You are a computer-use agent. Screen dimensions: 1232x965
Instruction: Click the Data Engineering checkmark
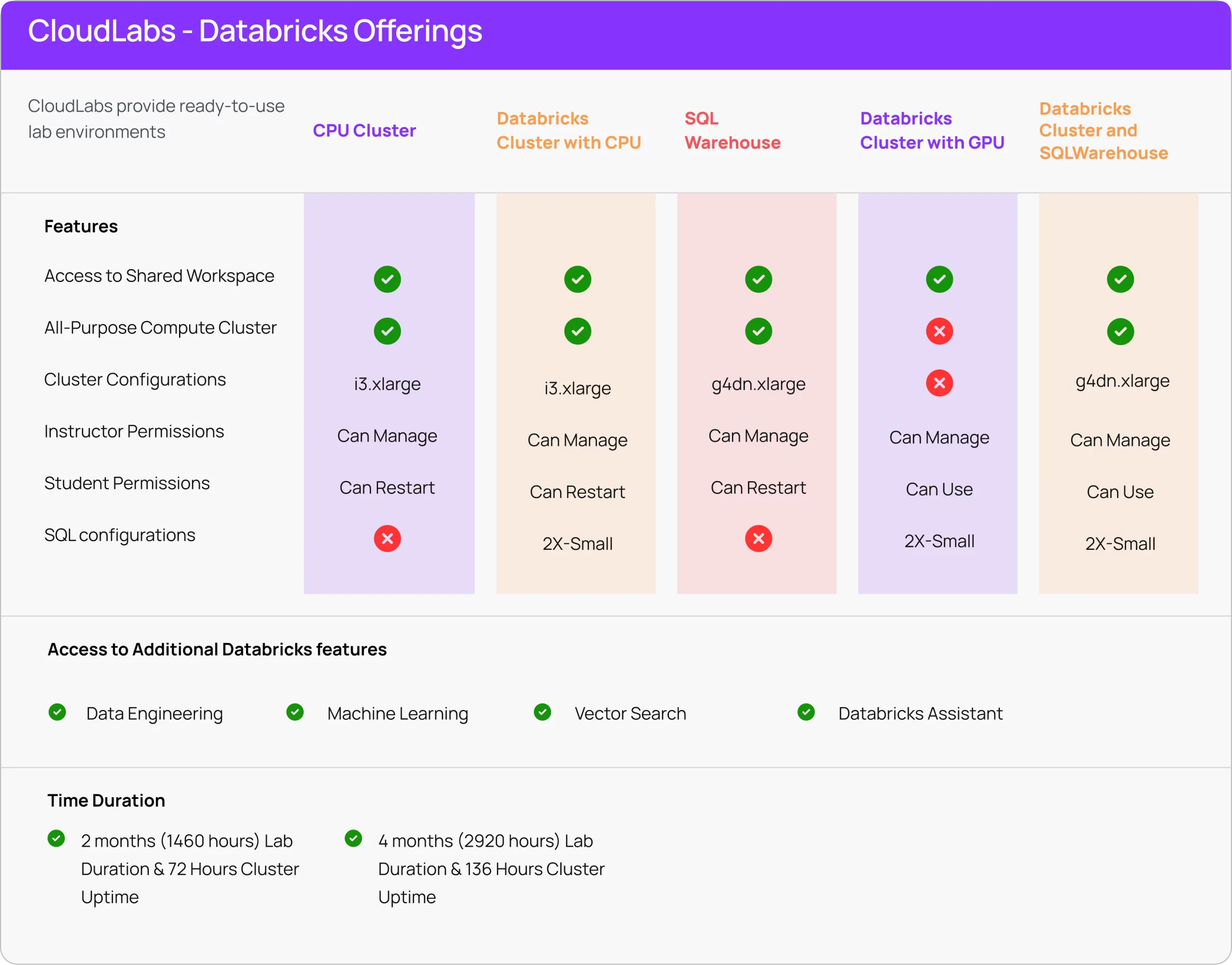tap(57, 712)
